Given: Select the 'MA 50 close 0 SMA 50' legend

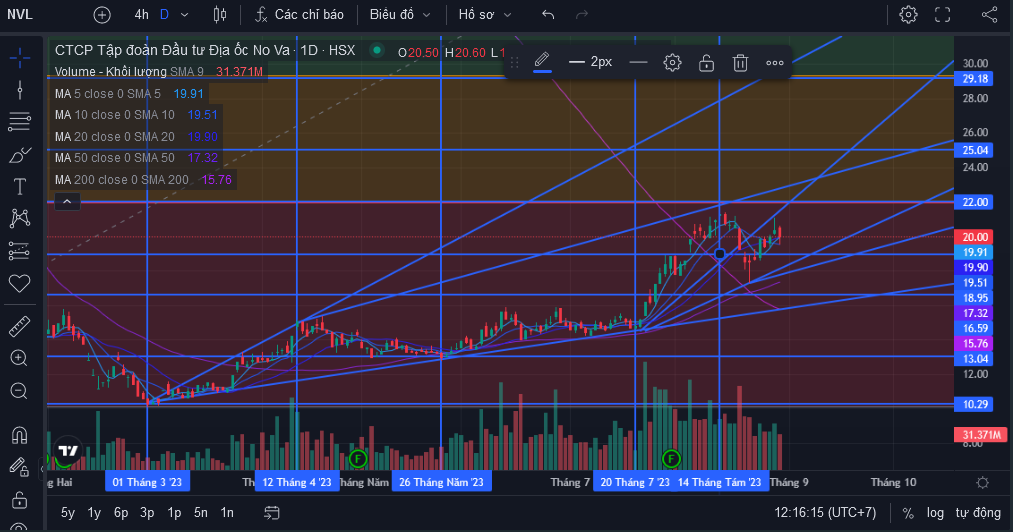Looking at the screenshot, I should 114,158.
